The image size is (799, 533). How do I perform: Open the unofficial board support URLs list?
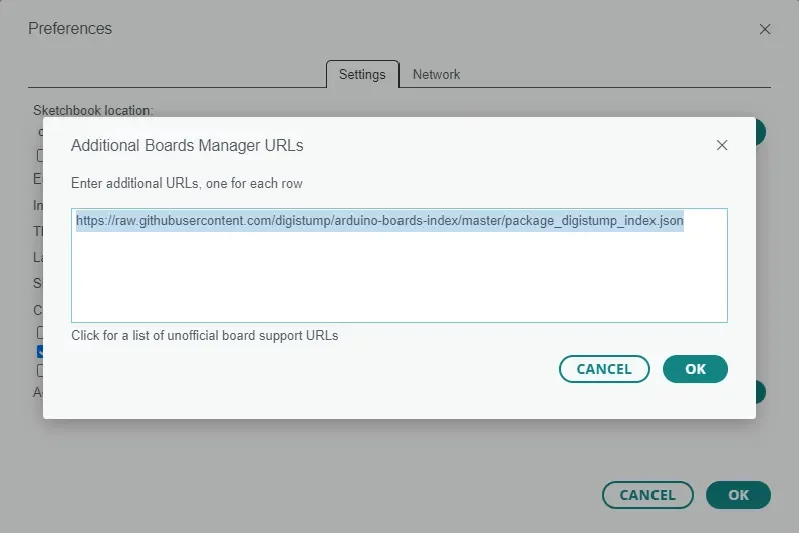204,335
